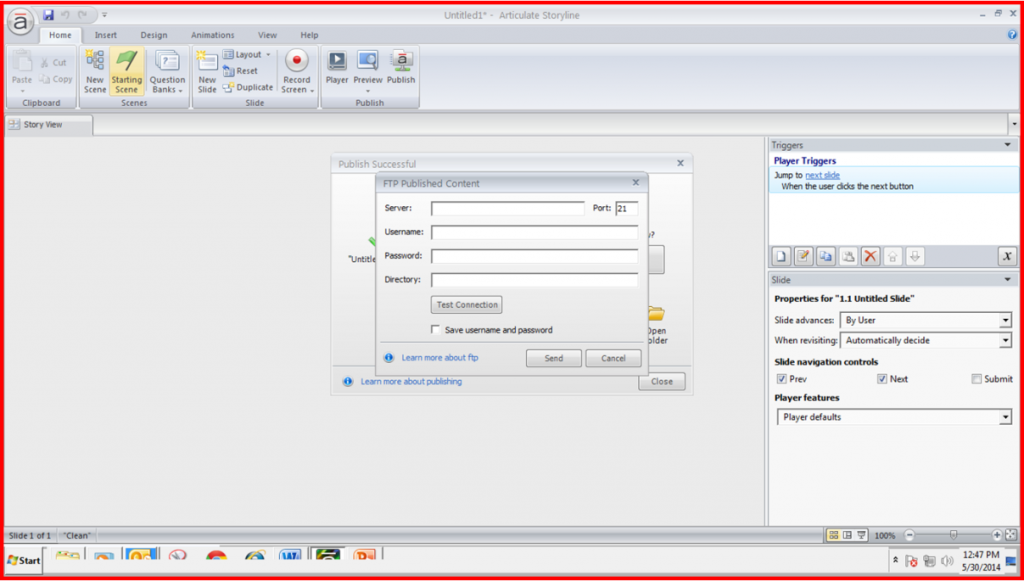Follow the next slide trigger link

click(x=823, y=175)
